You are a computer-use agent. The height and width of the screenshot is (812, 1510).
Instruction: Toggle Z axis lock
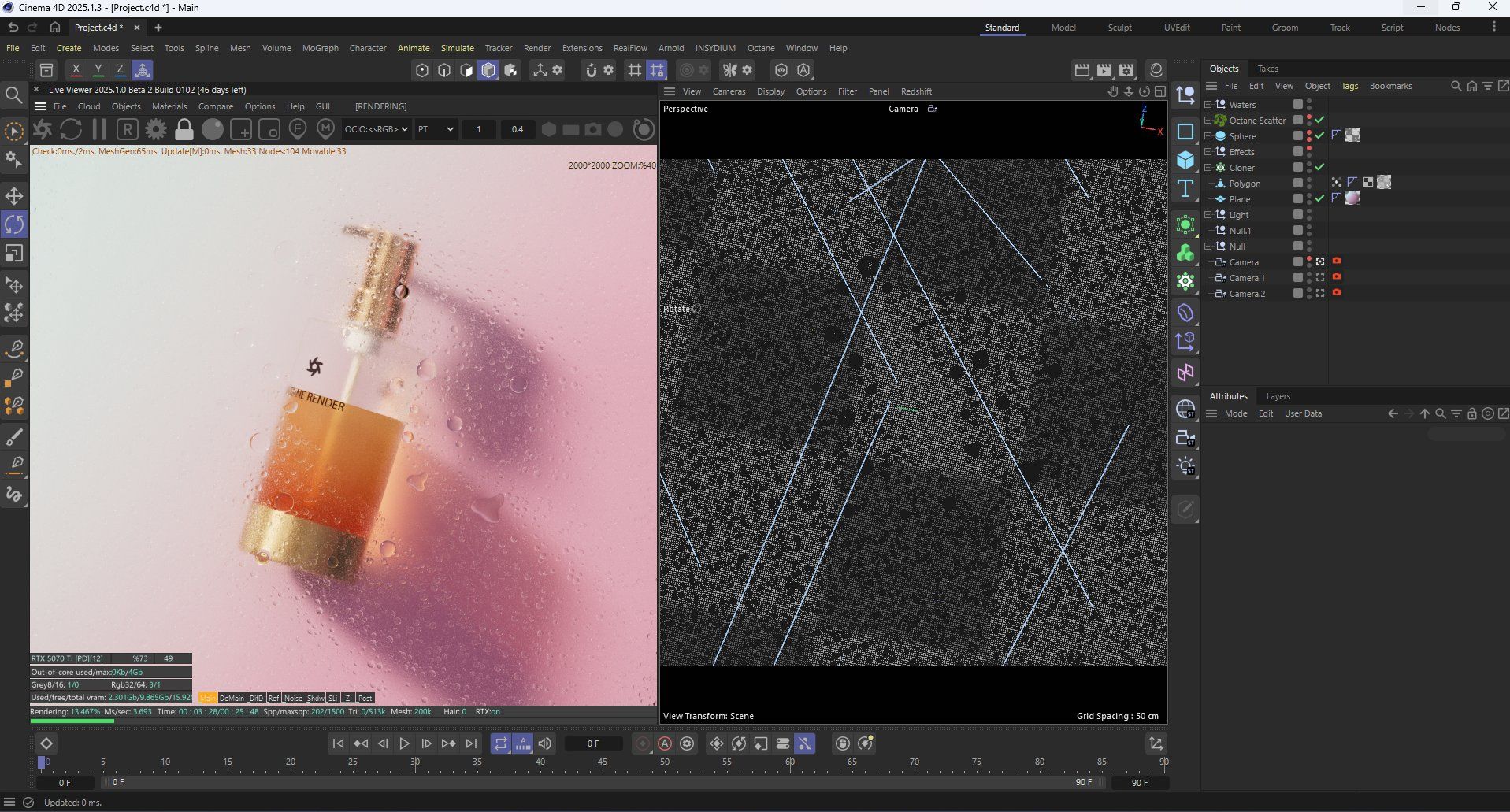tap(120, 70)
